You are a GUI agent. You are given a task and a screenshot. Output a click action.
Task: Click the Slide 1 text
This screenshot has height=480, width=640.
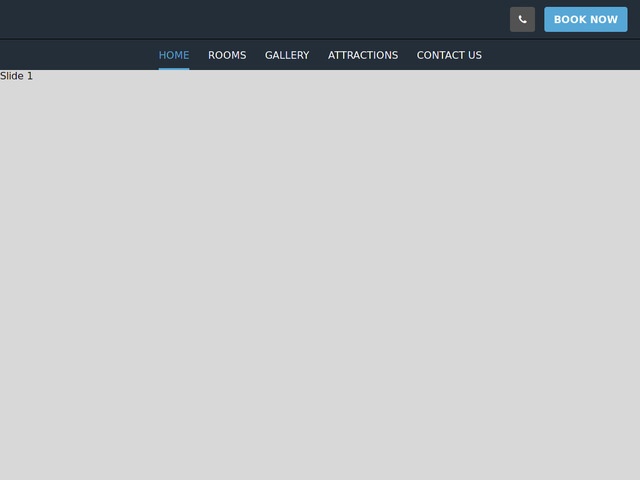click(x=16, y=76)
